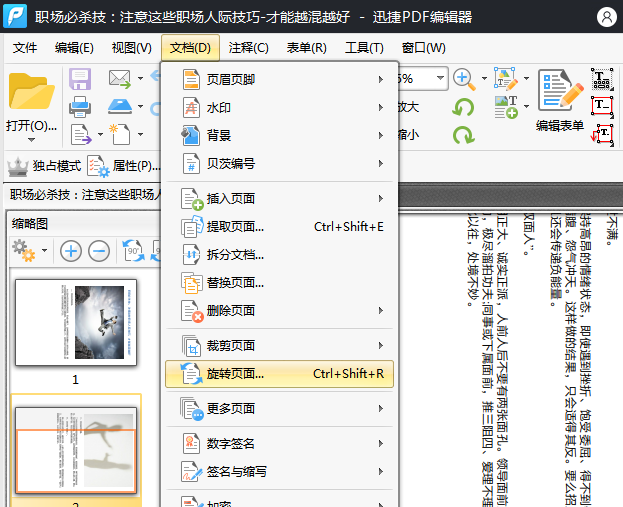Click the email send icon

tap(120, 79)
